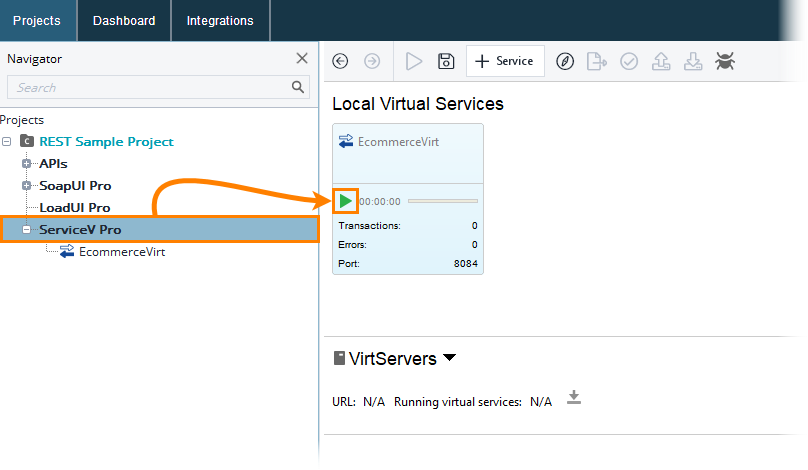
Task: Click the search magnifier icon
Action: coord(298,87)
